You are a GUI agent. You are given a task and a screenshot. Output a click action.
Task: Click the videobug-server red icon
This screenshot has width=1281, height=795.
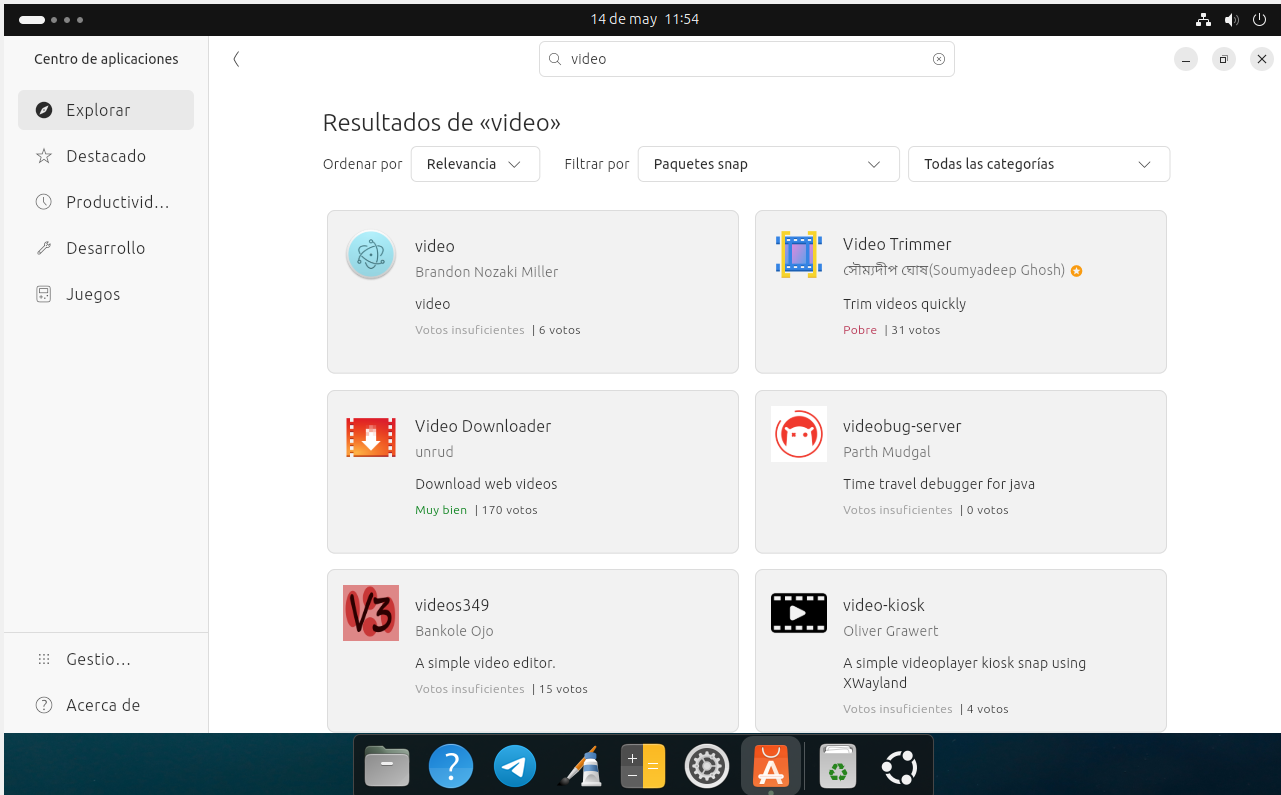pyautogui.click(x=798, y=434)
